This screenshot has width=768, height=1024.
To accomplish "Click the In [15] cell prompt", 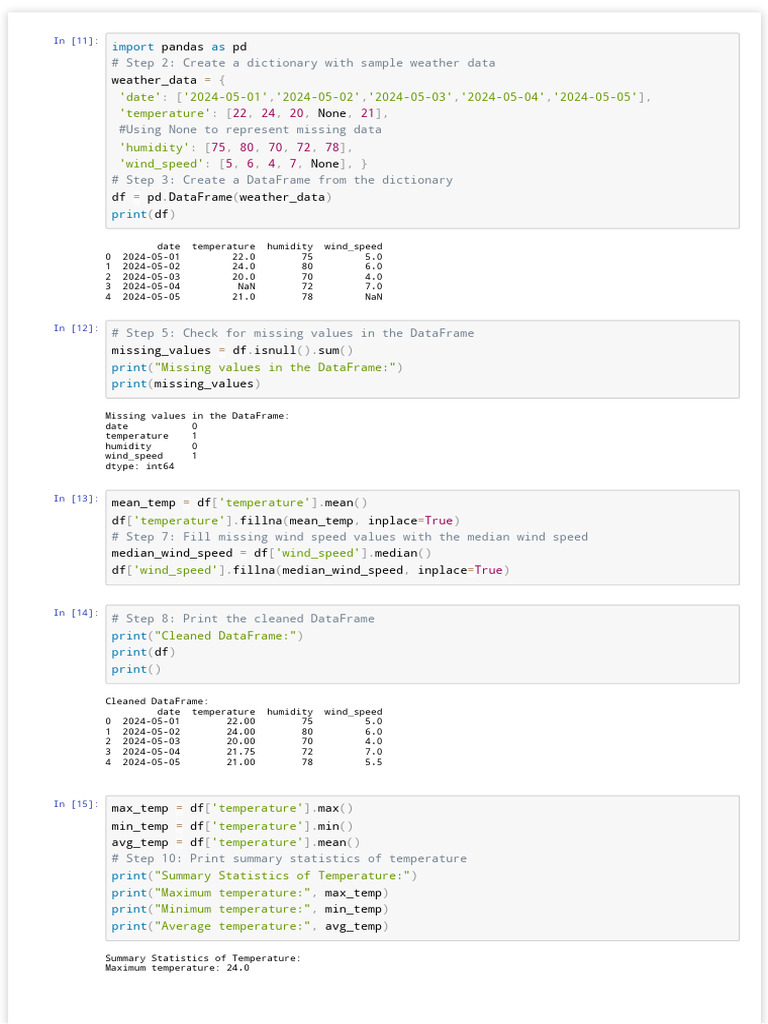I will 76,804.
